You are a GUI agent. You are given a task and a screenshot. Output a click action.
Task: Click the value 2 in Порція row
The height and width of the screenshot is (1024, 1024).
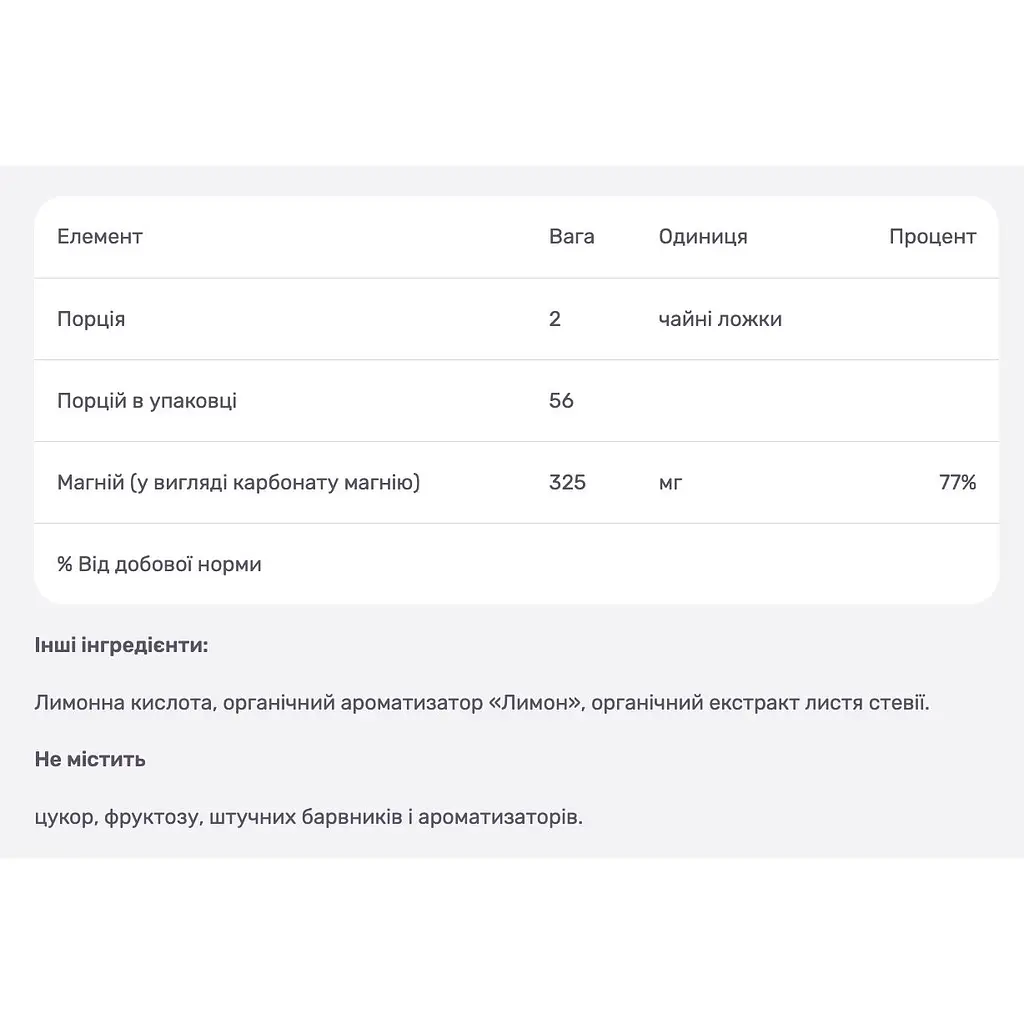(x=554, y=319)
